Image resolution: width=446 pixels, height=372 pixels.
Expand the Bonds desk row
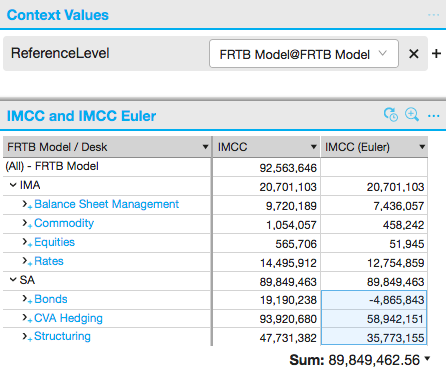[25, 299]
